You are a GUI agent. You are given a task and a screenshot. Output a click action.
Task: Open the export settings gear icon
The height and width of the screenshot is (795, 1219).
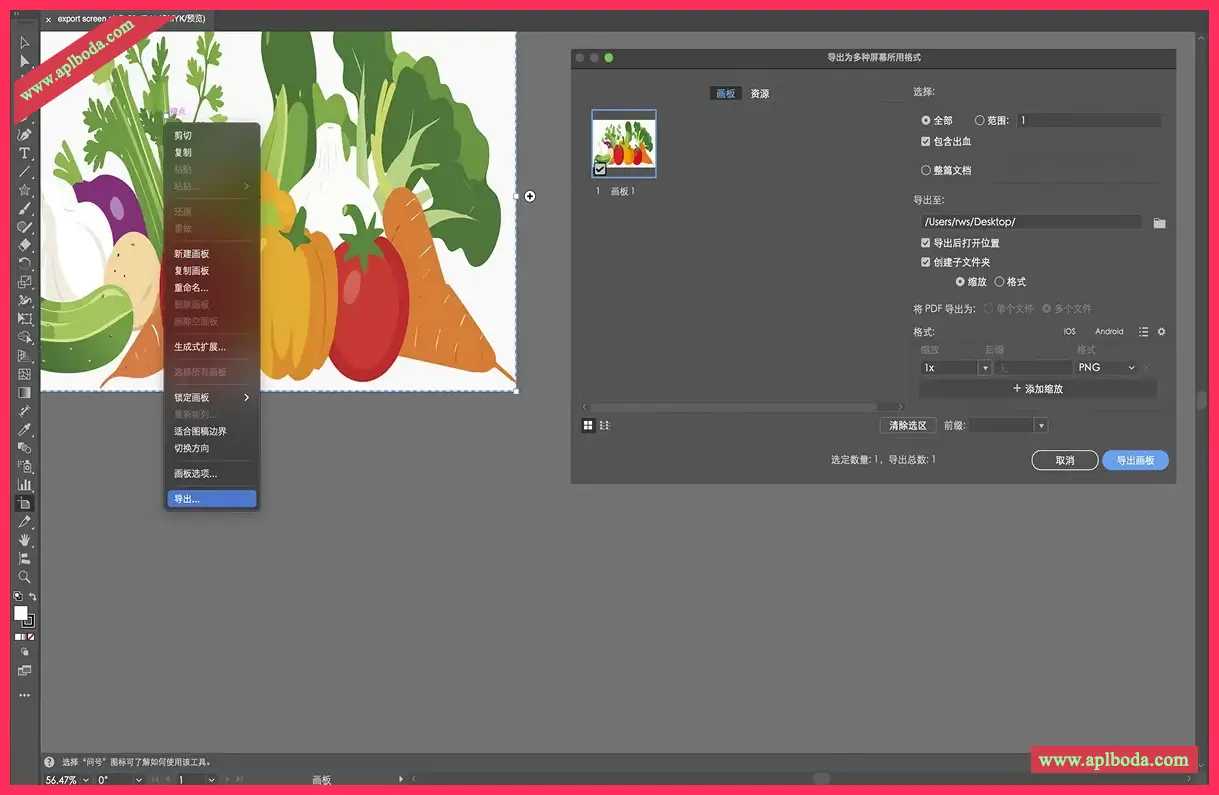coord(1161,332)
